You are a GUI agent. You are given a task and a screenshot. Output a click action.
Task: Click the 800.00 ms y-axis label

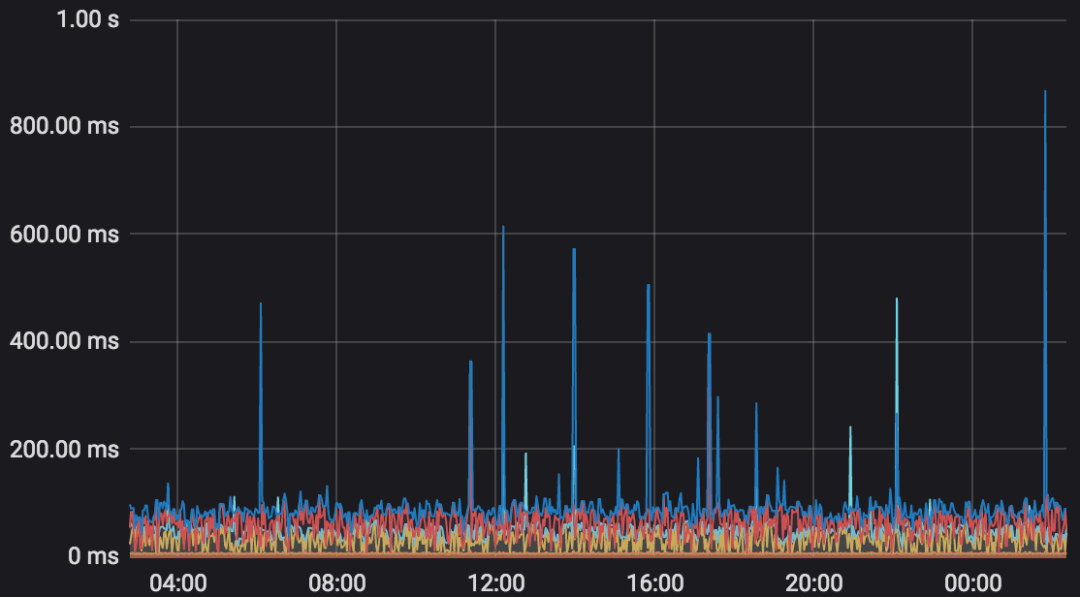64,127
